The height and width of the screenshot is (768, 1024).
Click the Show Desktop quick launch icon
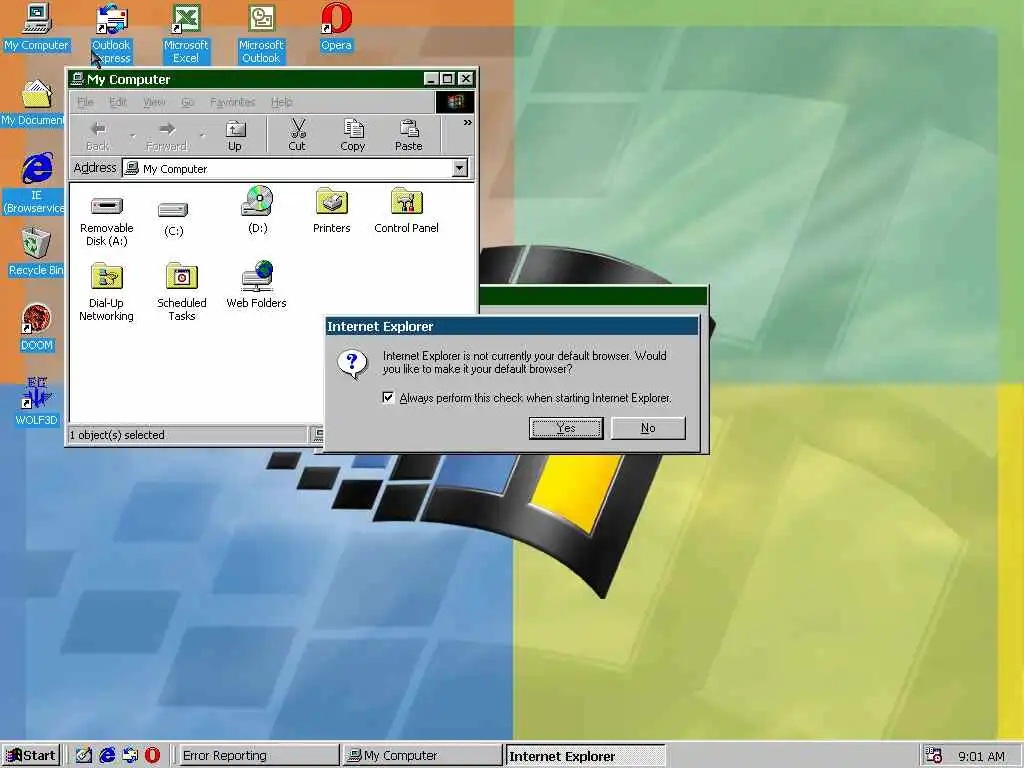point(84,756)
